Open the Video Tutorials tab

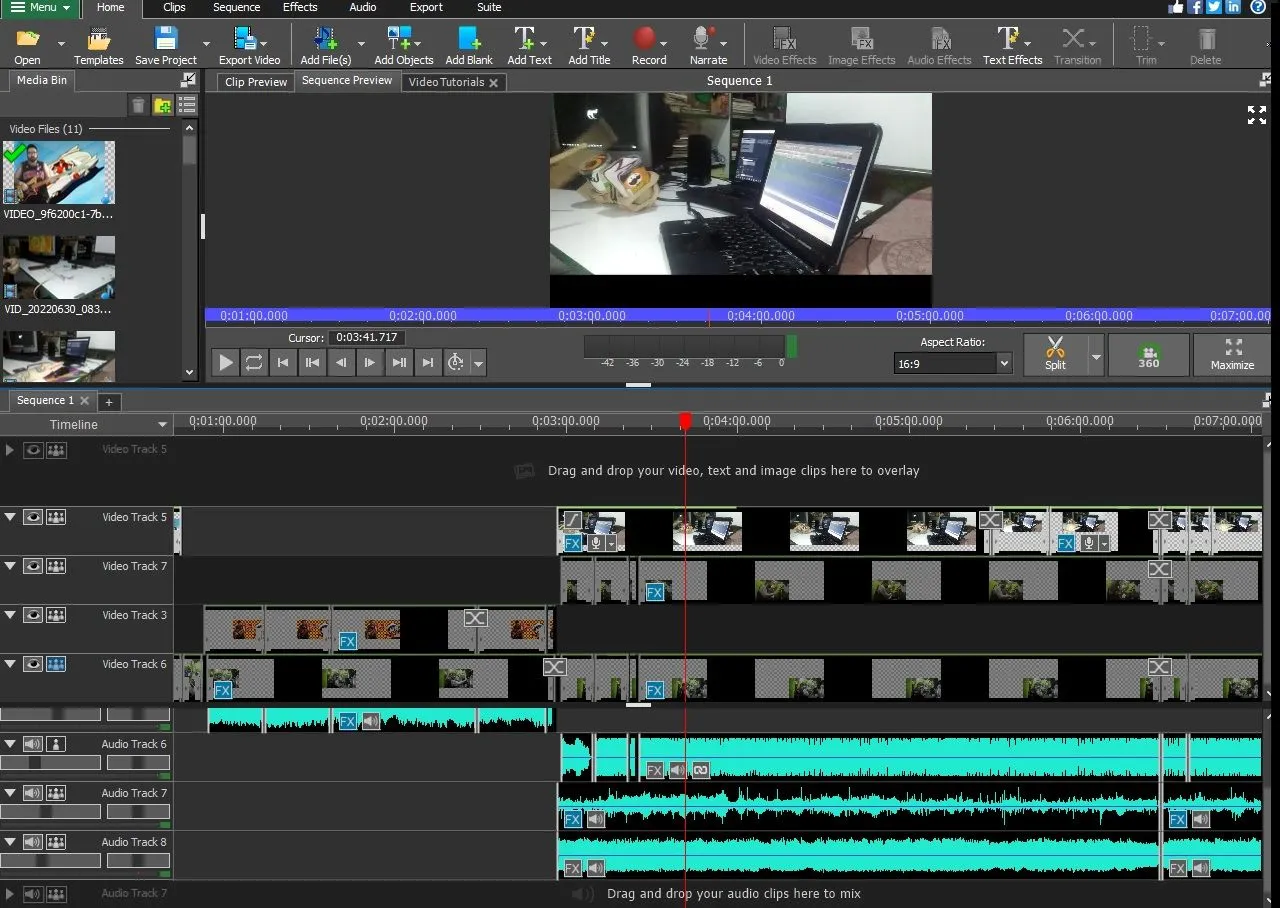pos(446,82)
